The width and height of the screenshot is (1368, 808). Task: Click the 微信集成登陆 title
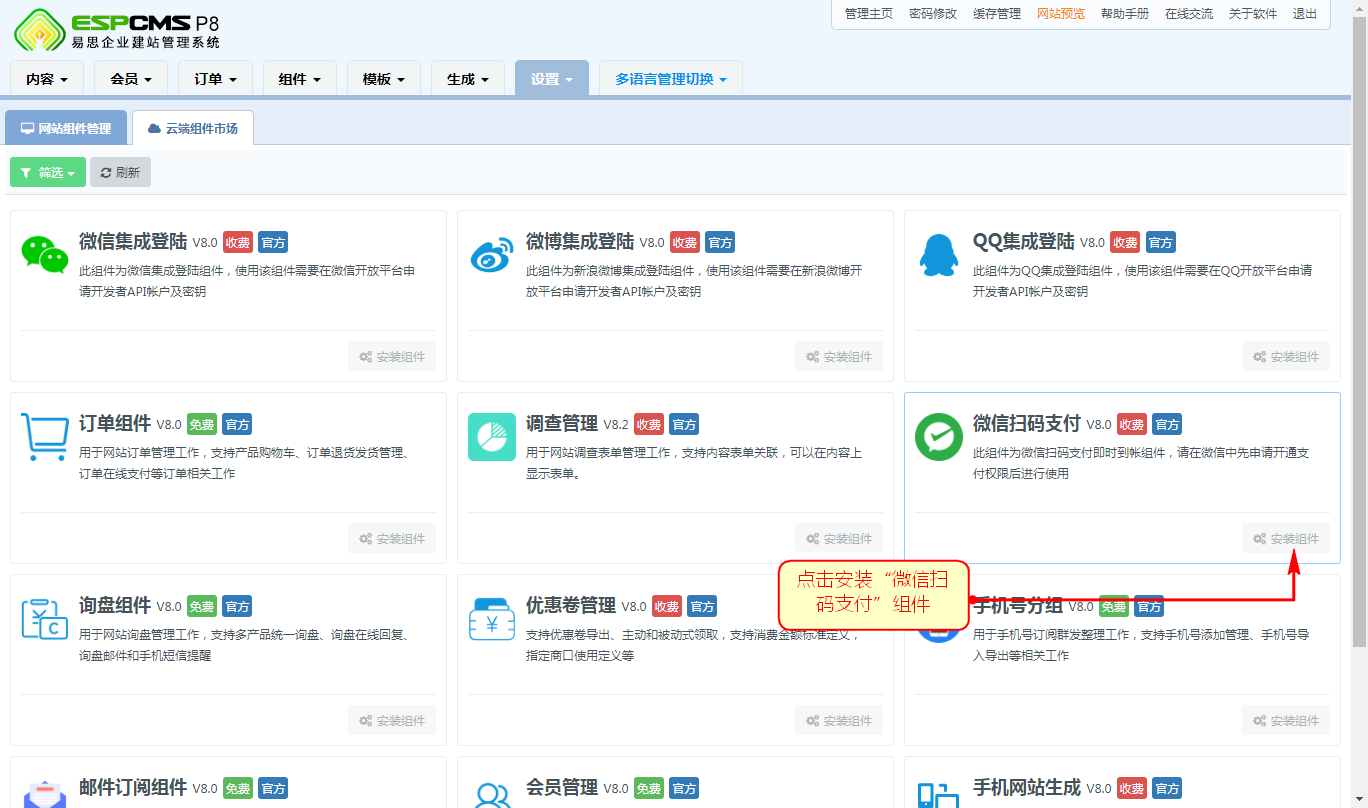point(133,242)
